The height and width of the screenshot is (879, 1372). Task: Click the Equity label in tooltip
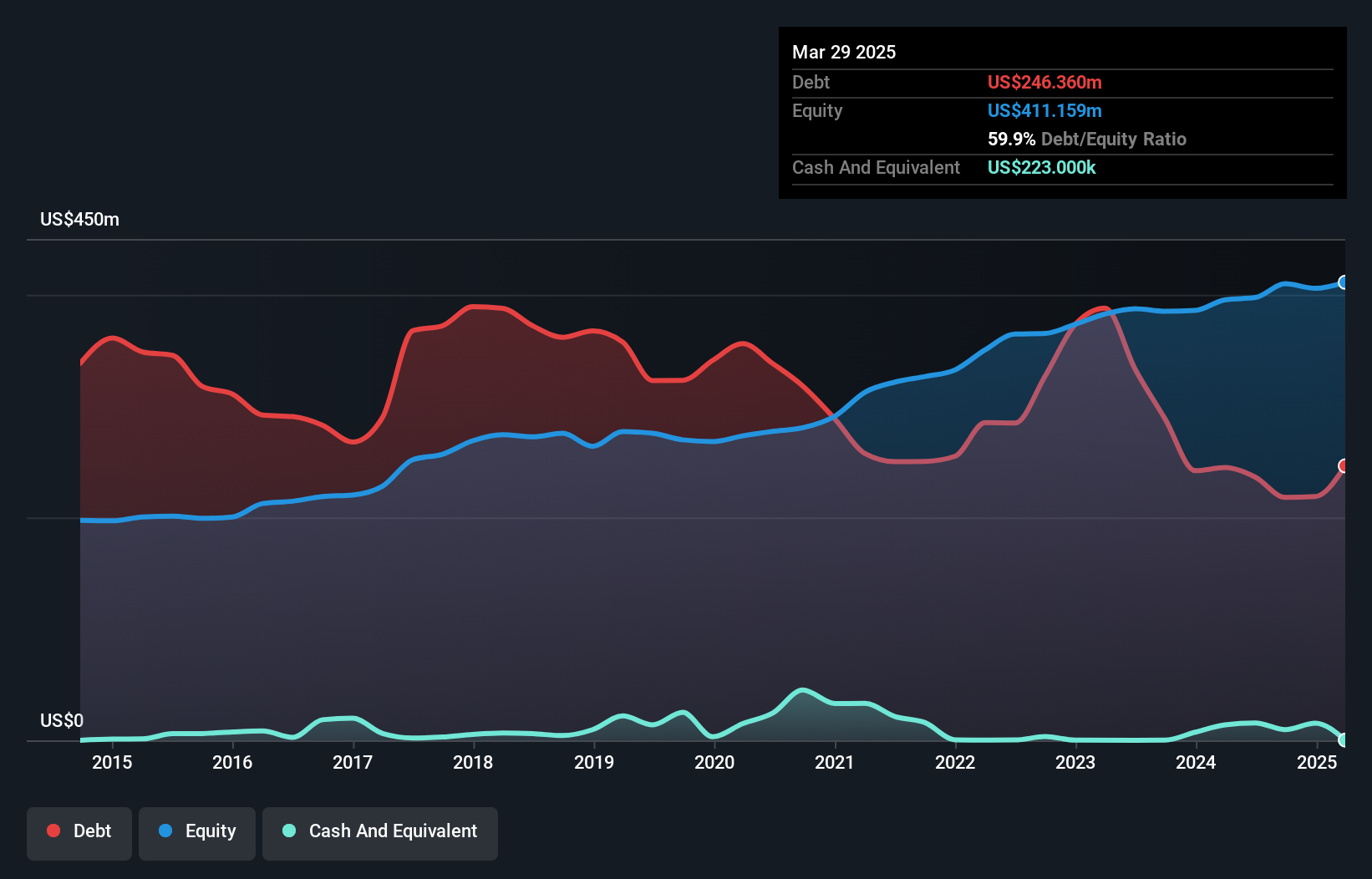coord(817,111)
